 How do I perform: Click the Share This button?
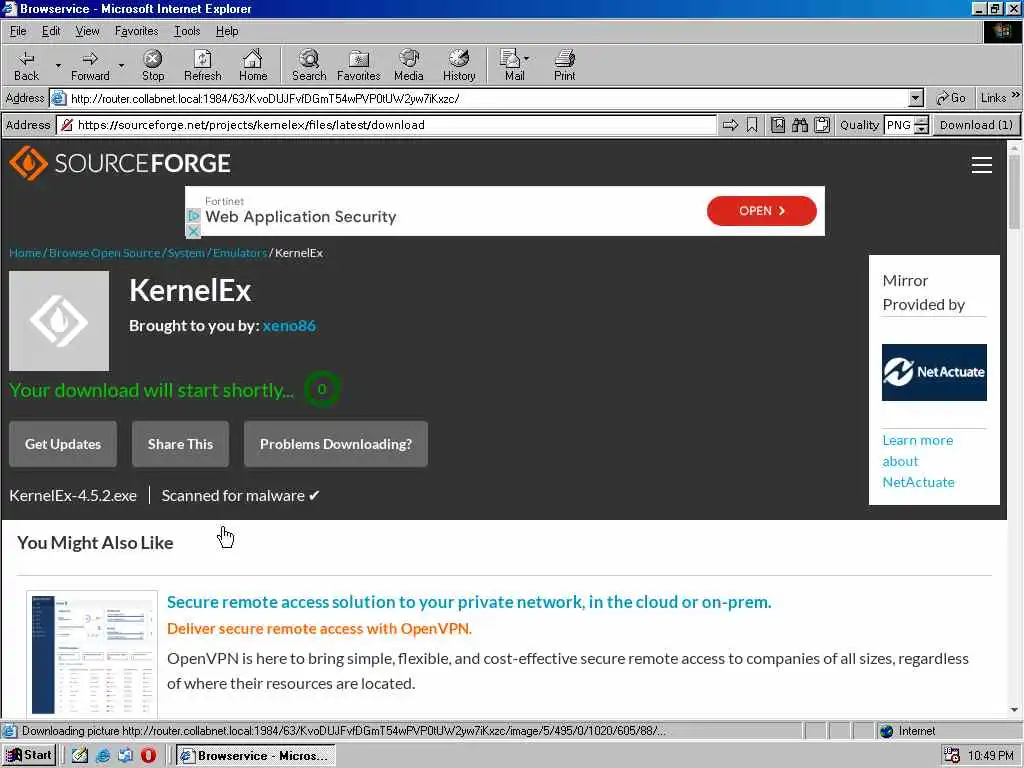tap(180, 444)
